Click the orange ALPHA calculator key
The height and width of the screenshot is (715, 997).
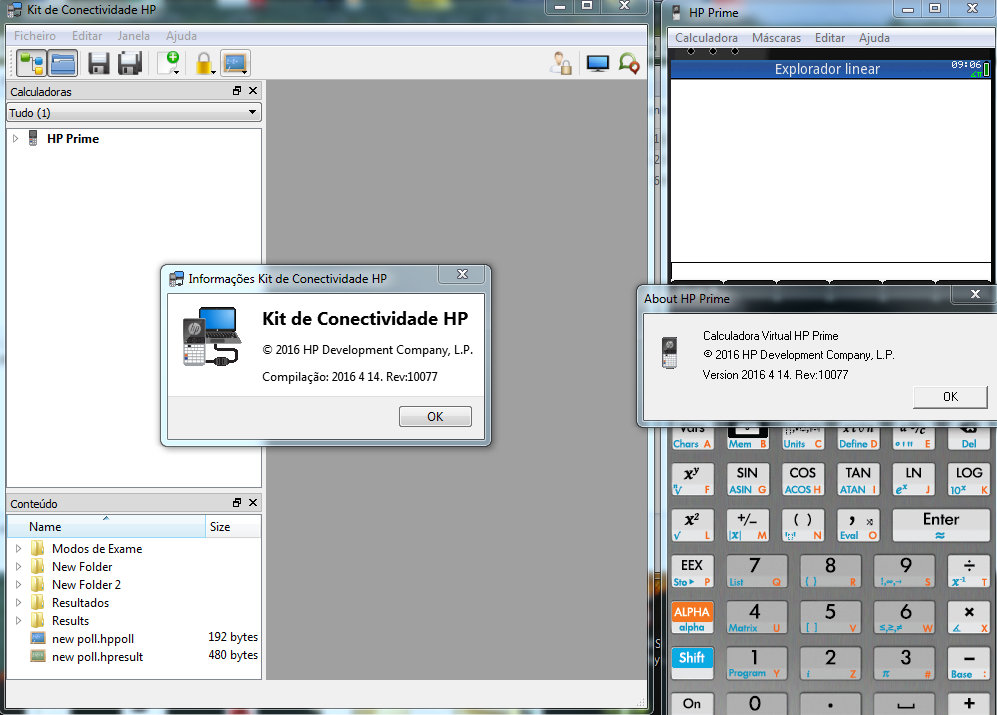[x=692, y=617]
